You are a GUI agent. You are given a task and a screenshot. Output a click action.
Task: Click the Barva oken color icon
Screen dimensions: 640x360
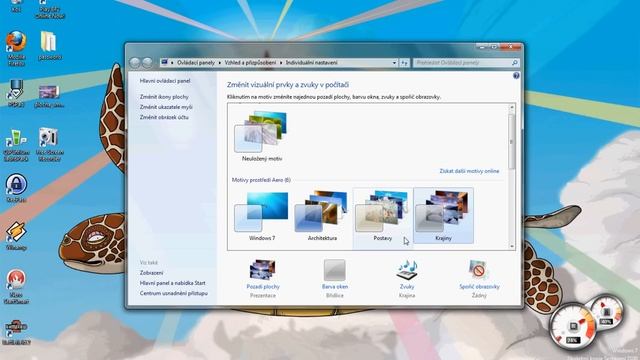[335, 270]
